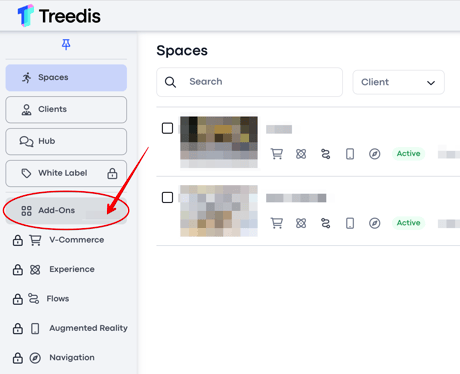Click the shopping cart icon in first space row

point(277,154)
